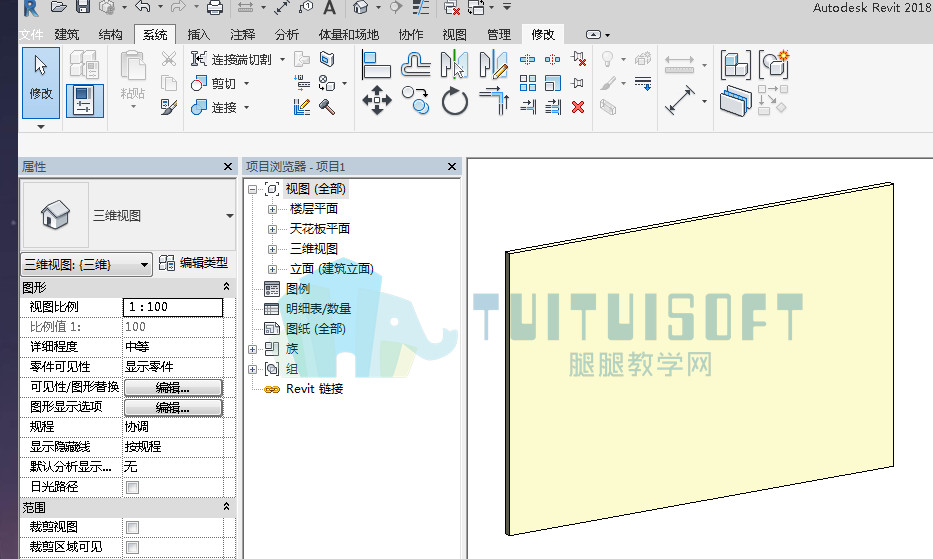Image resolution: width=933 pixels, height=559 pixels.
Task: Switch to the 系统 ribbon tab
Action: pos(155,35)
